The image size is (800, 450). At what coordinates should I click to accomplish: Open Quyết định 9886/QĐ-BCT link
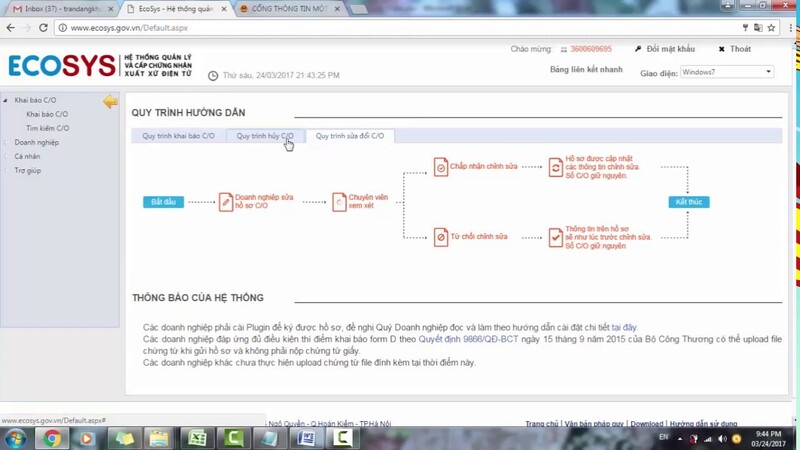pyautogui.click(x=468, y=339)
